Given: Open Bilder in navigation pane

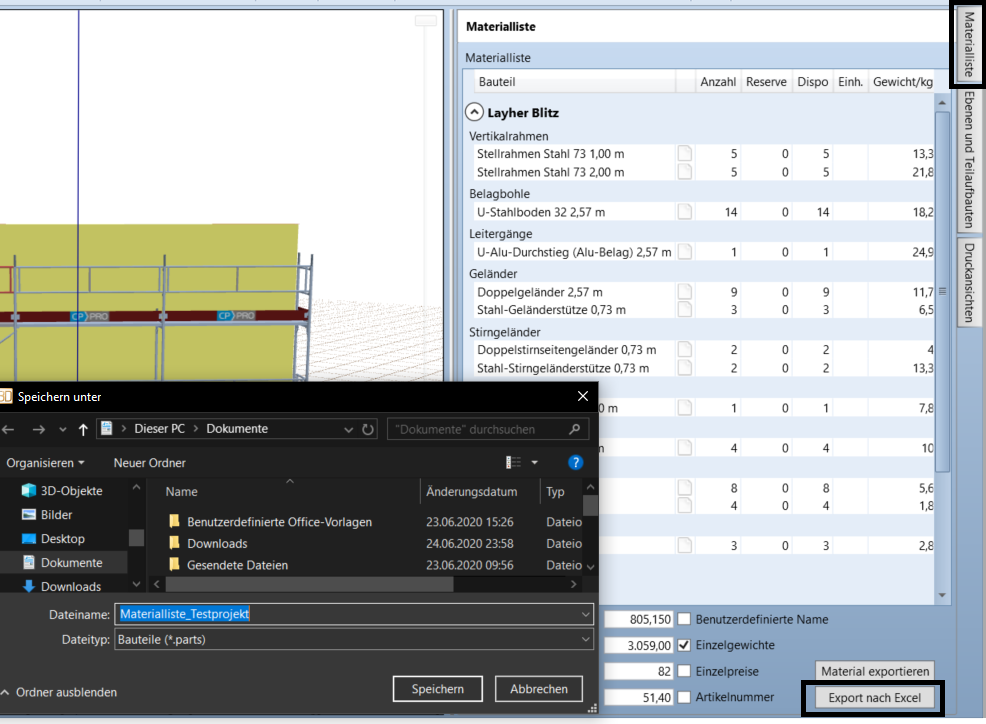Looking at the screenshot, I should point(47,515).
